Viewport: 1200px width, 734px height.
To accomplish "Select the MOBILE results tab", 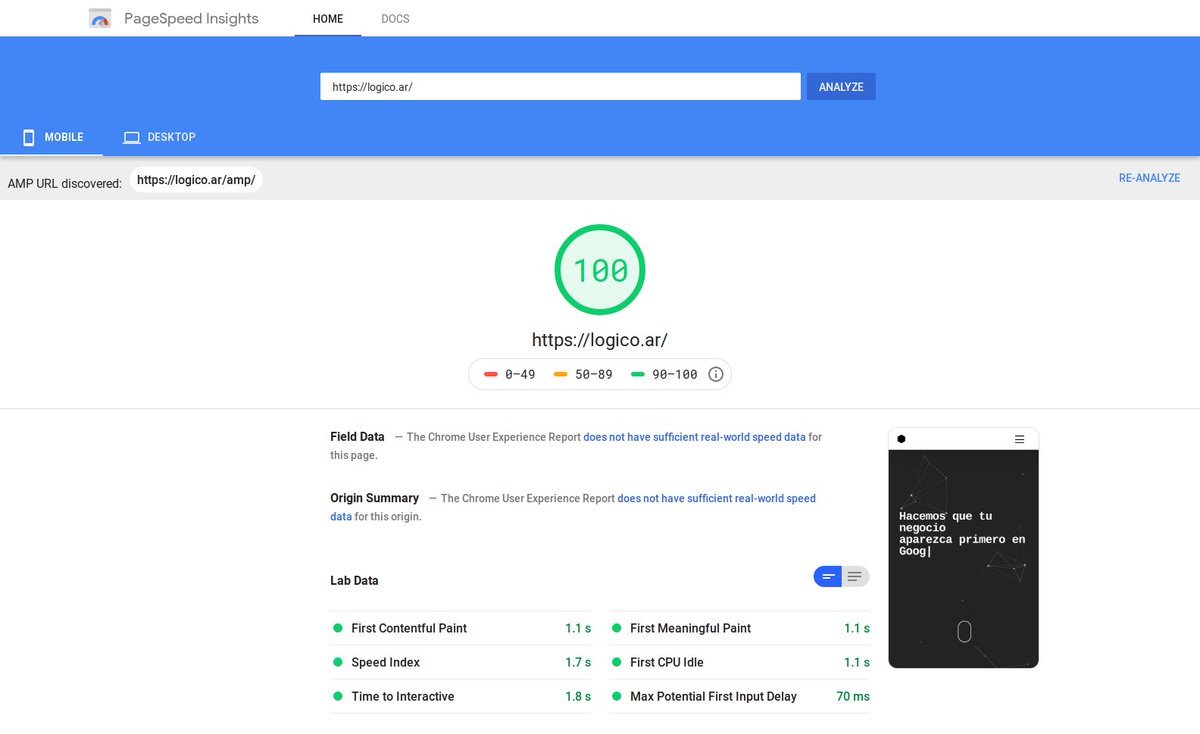I will 52,137.
